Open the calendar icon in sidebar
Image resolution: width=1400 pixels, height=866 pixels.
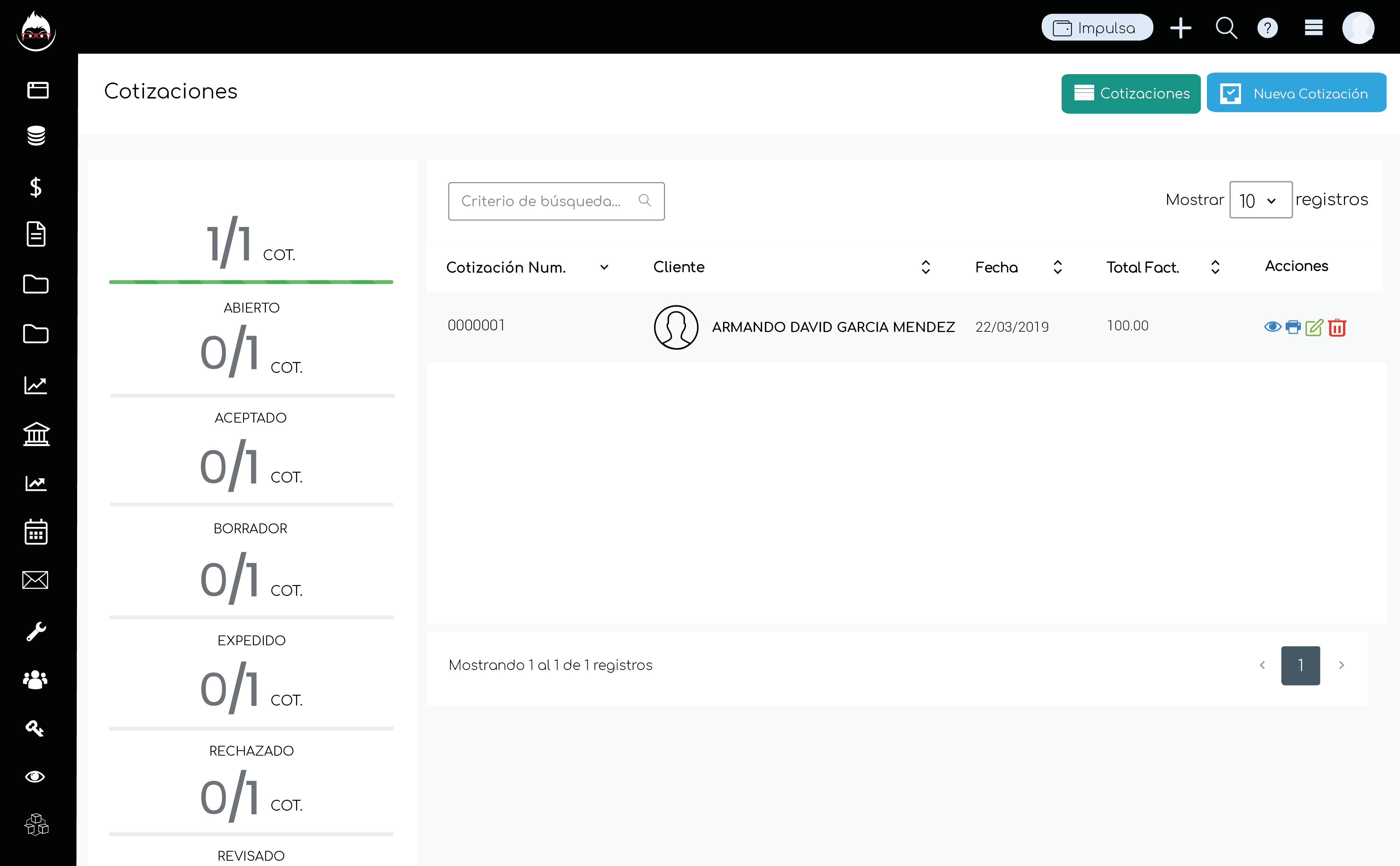36,532
